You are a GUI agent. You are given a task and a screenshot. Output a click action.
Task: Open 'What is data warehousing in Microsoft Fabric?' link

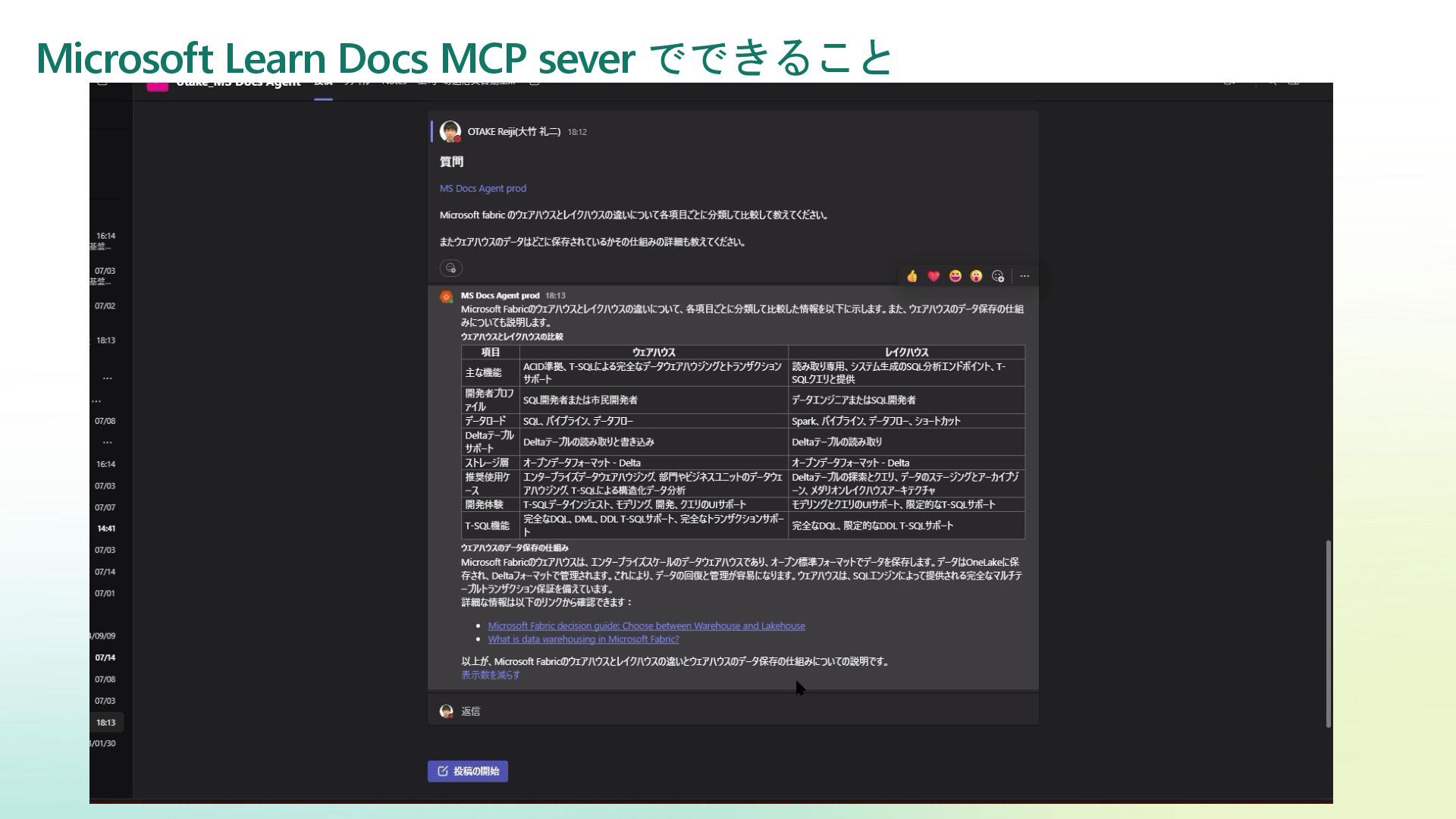(x=583, y=639)
